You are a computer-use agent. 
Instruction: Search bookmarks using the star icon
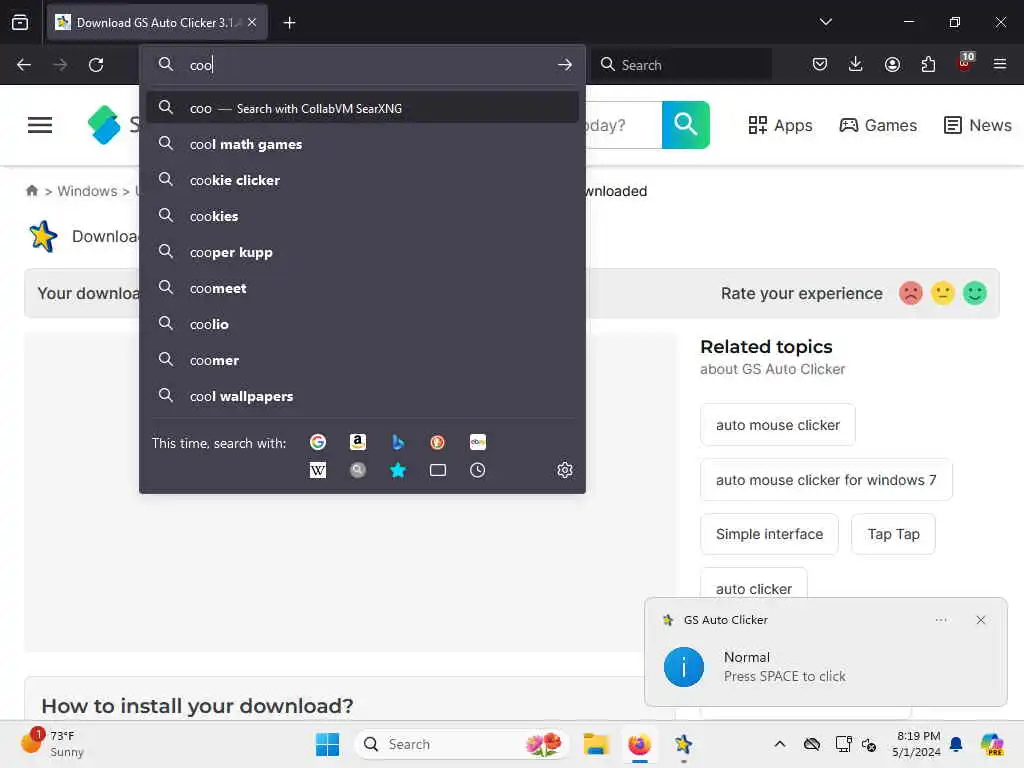tap(397, 470)
